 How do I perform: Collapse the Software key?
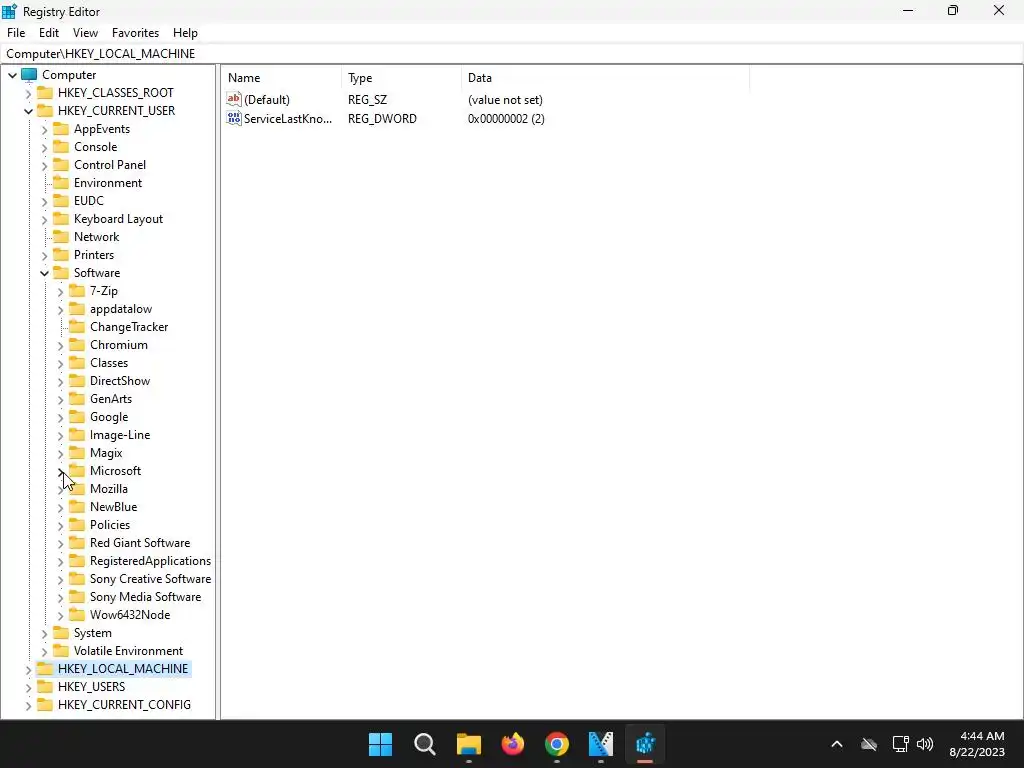tap(44, 273)
